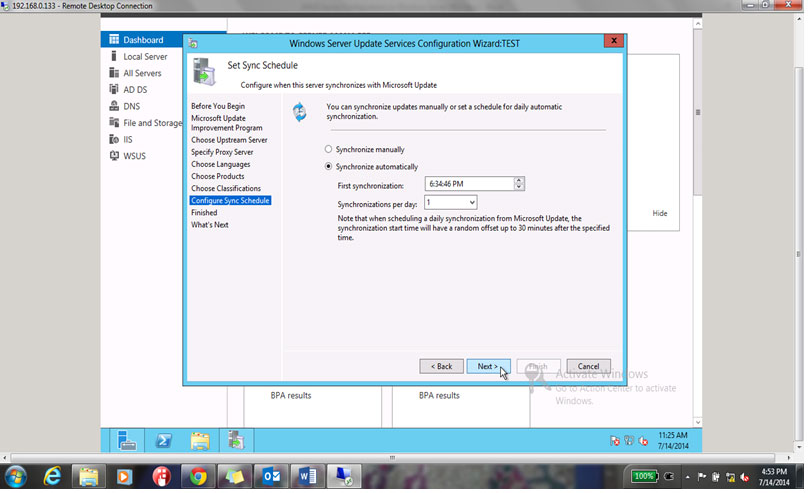Go to Choose Classifications step
The image size is (809, 493).
225,188
